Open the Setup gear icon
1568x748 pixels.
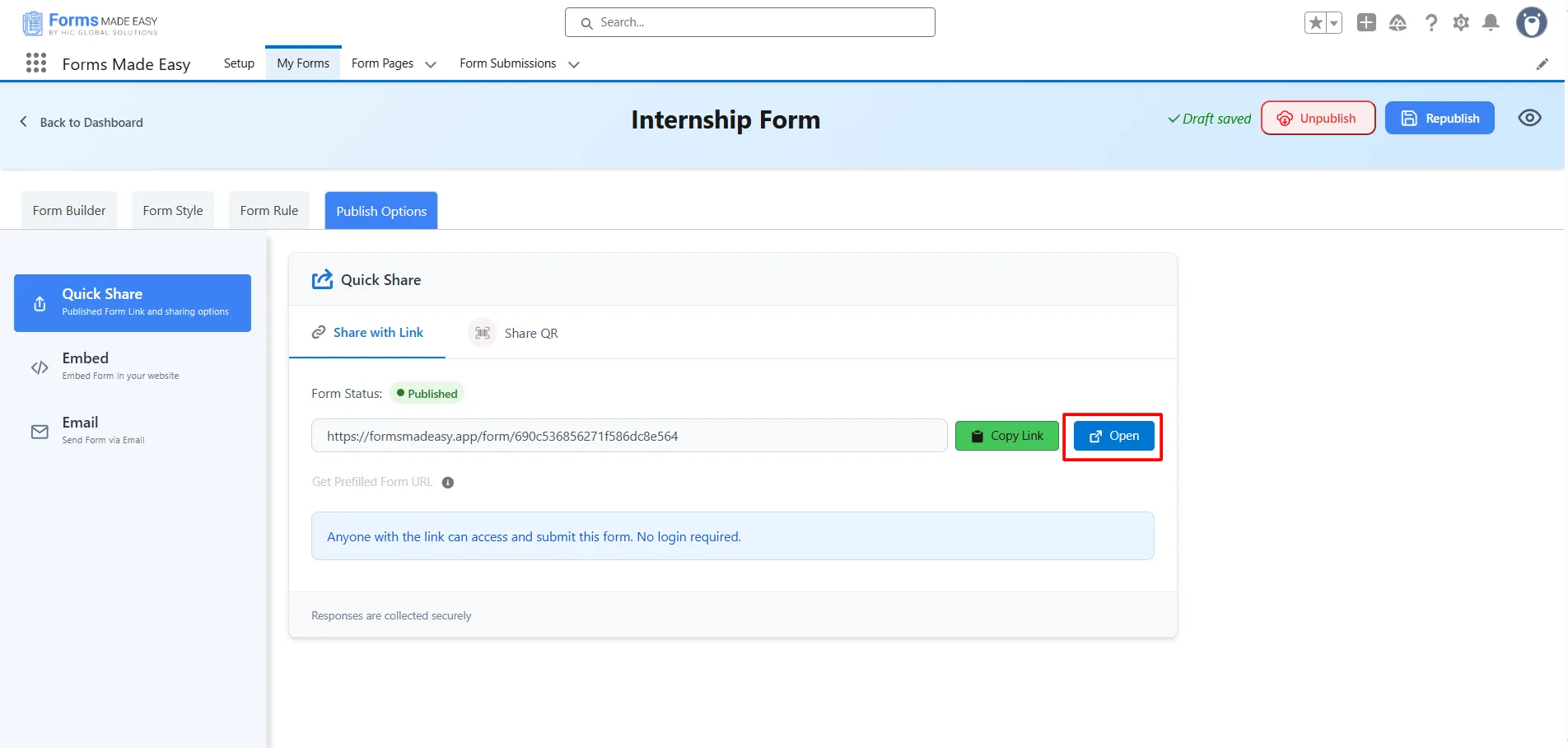coord(1461,23)
